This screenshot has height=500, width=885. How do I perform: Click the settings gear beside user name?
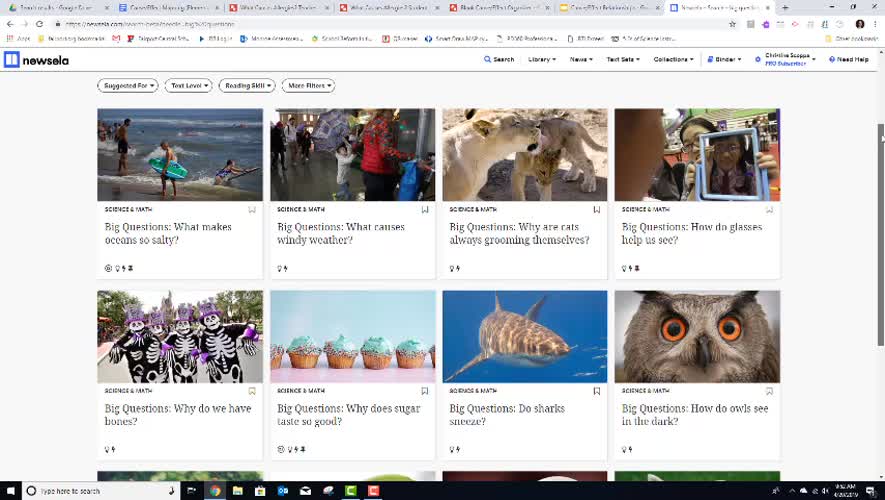pos(757,59)
